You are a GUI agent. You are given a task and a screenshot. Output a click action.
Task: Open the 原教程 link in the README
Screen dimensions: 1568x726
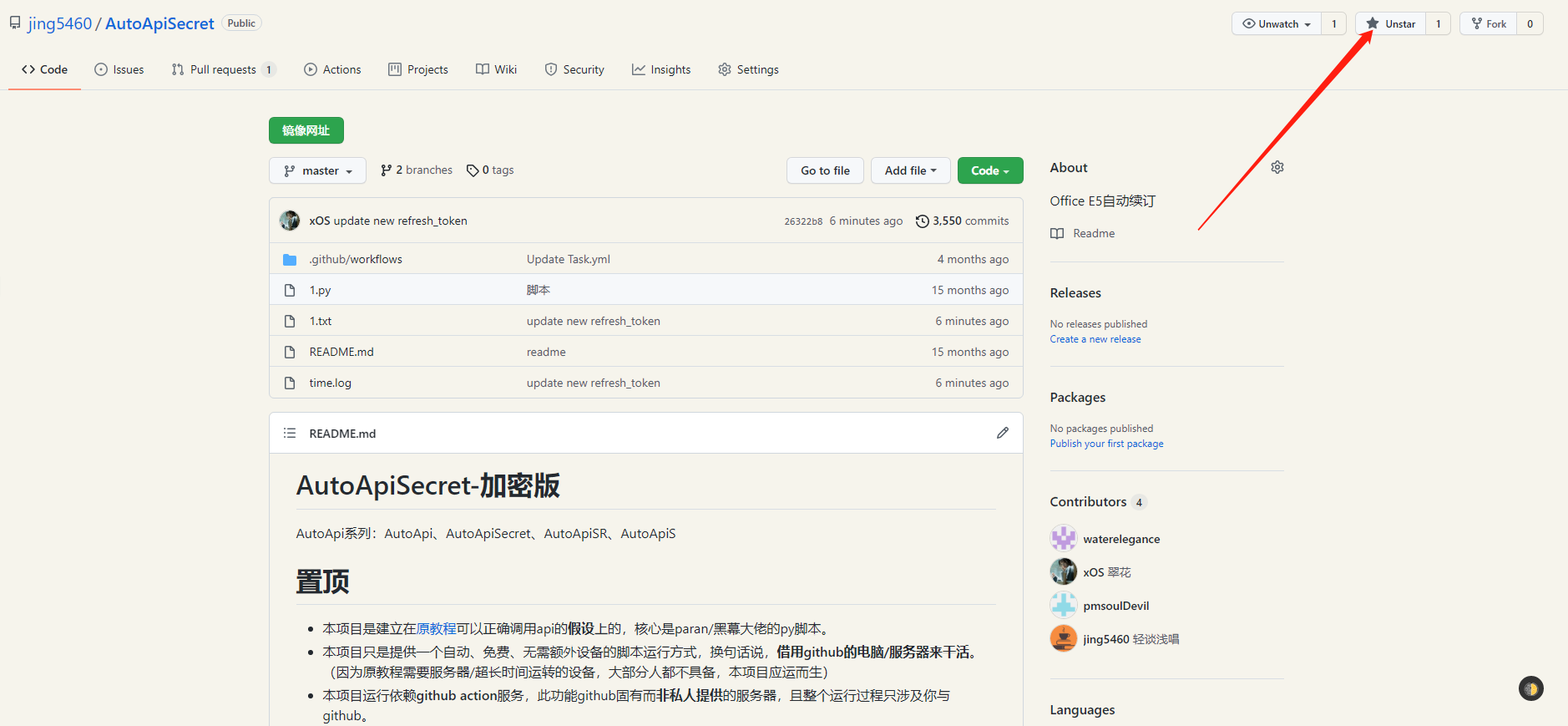pos(437,628)
